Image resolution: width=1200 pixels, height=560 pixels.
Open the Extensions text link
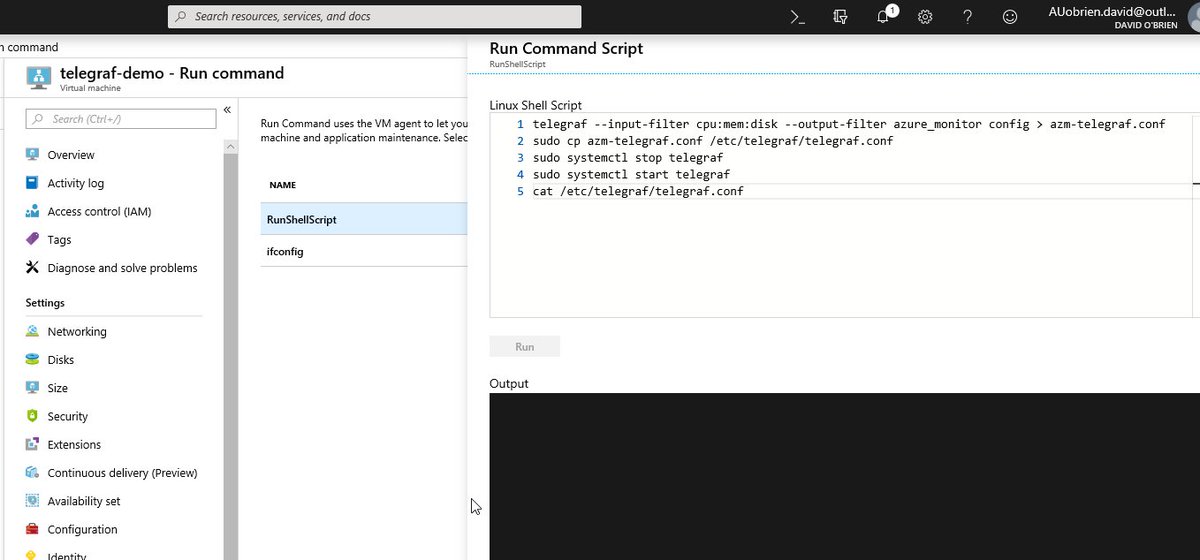74,444
